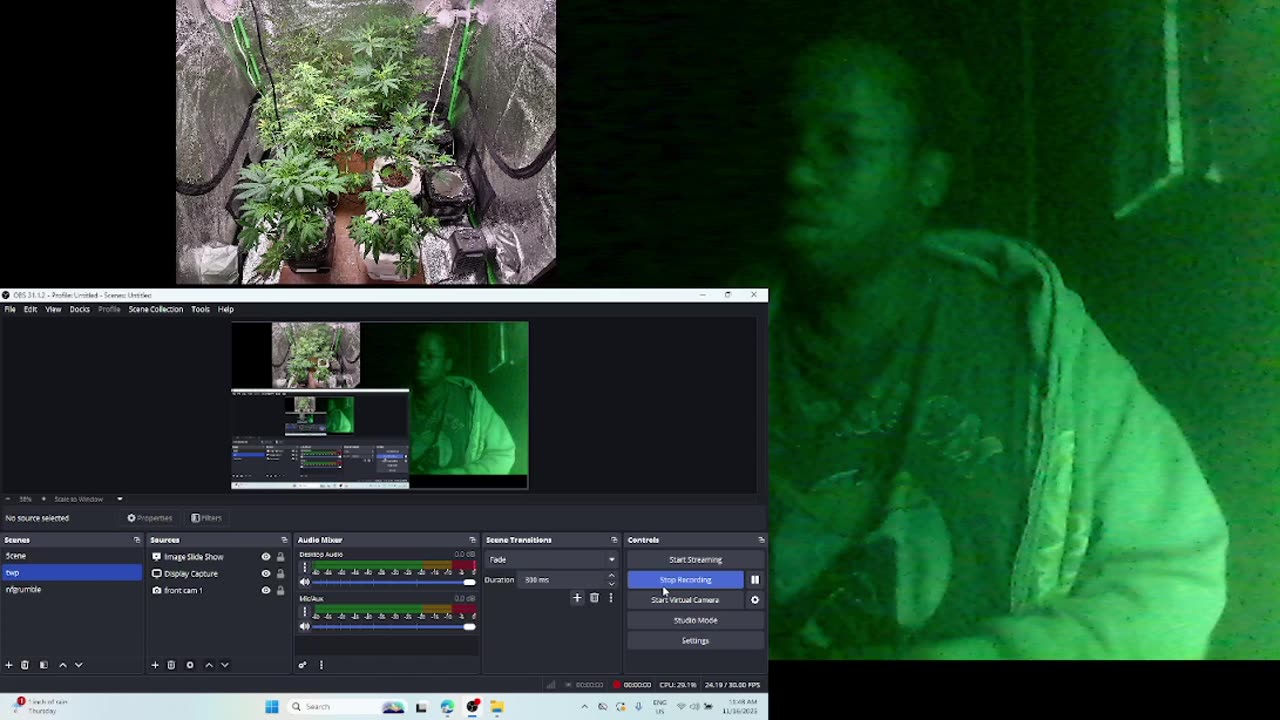Mute Mic/Aux speaker icon

pyautogui.click(x=305, y=627)
